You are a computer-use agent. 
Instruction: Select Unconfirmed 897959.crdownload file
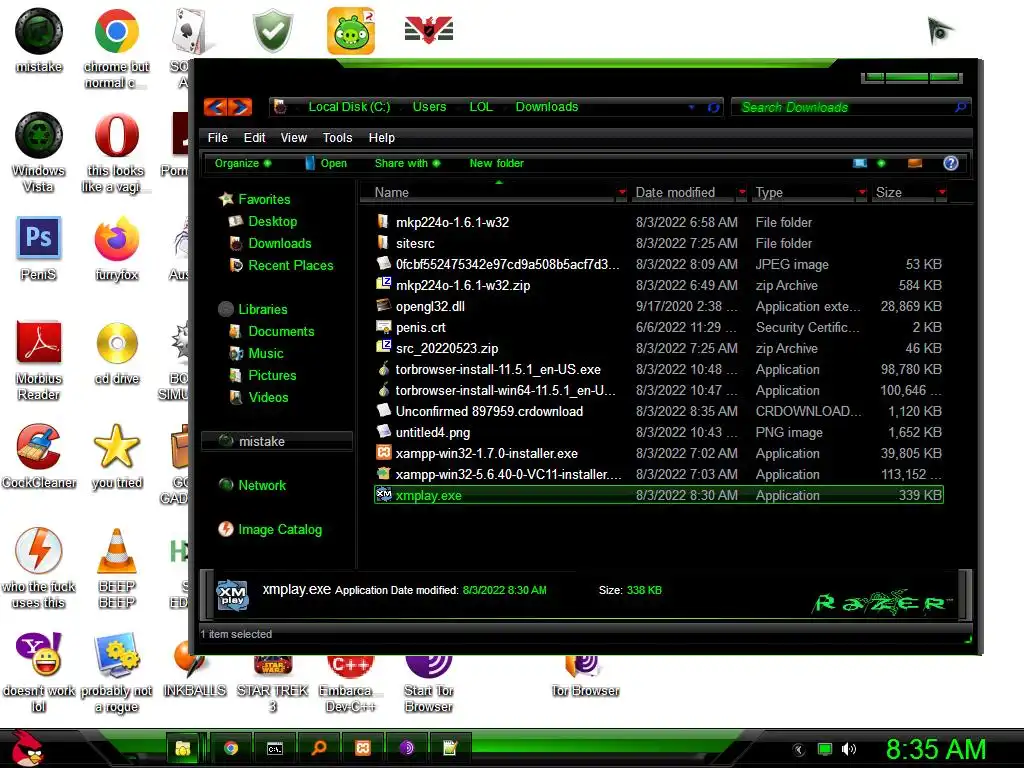click(x=659, y=411)
